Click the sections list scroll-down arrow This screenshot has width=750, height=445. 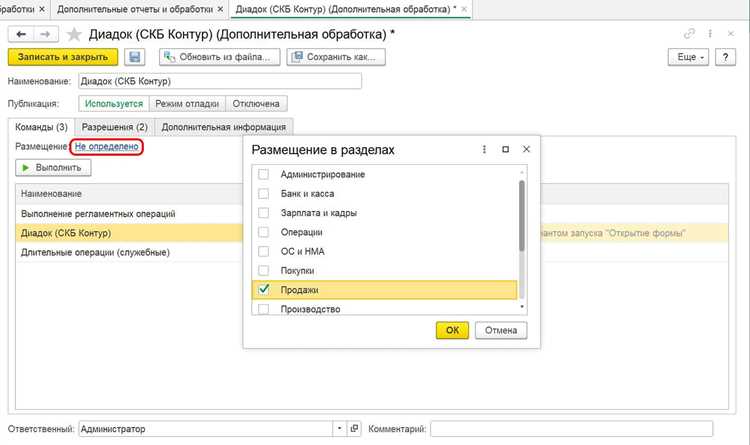click(x=522, y=307)
